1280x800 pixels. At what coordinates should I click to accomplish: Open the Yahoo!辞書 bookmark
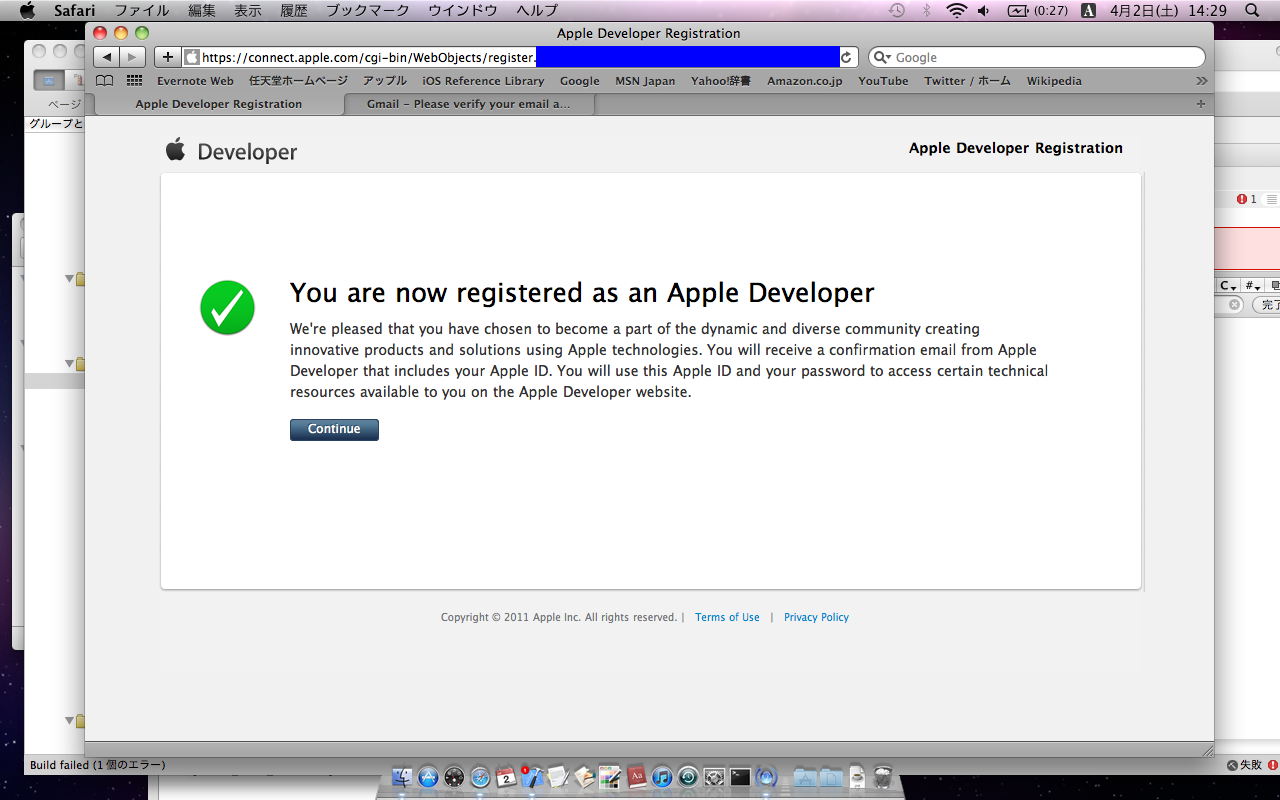click(x=721, y=81)
